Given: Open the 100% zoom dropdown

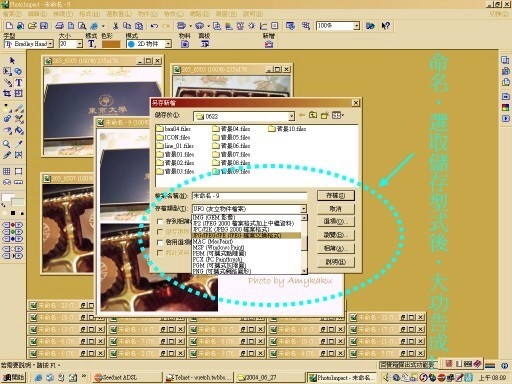Looking at the screenshot, I should [x=357, y=26].
